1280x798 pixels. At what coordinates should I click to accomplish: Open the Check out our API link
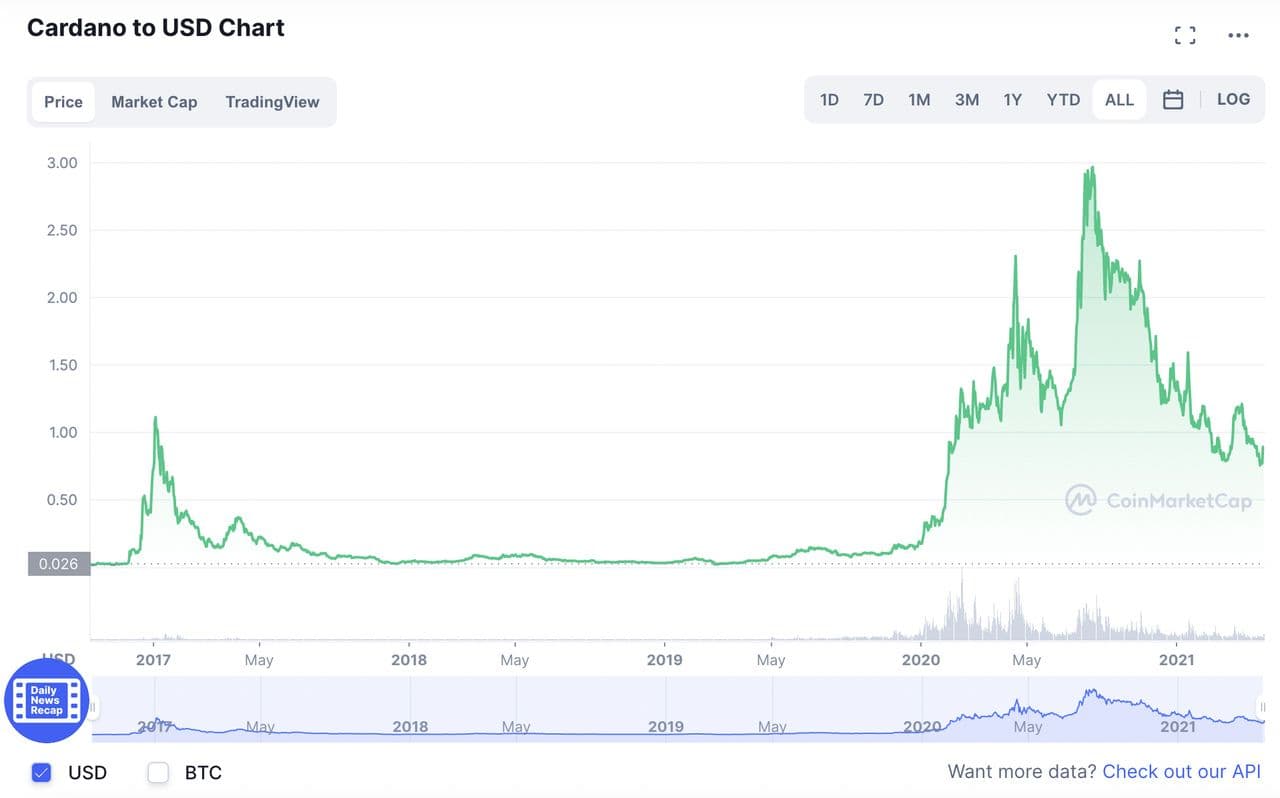pyautogui.click(x=1181, y=772)
